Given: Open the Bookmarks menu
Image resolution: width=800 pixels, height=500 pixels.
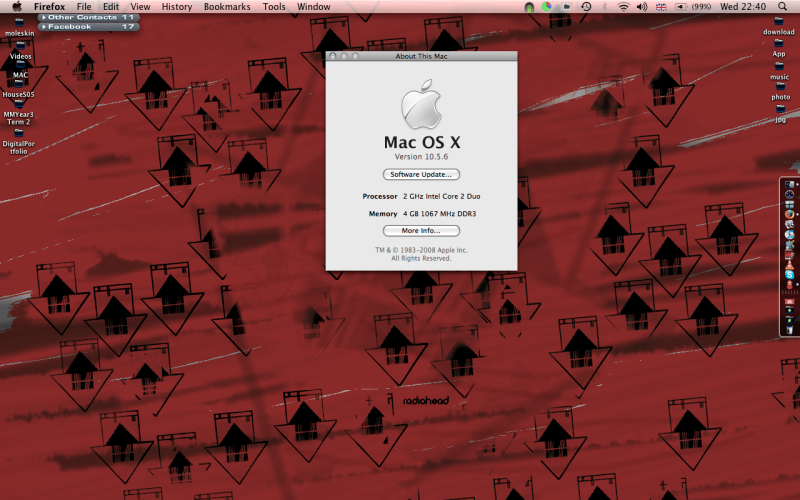Looking at the screenshot, I should pos(227,7).
